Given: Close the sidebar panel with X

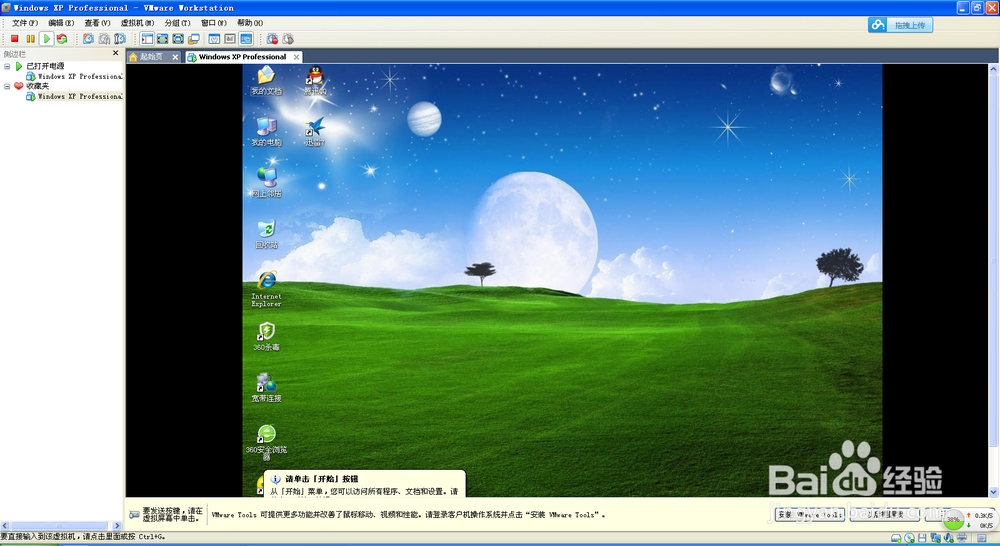Looking at the screenshot, I should point(115,53).
